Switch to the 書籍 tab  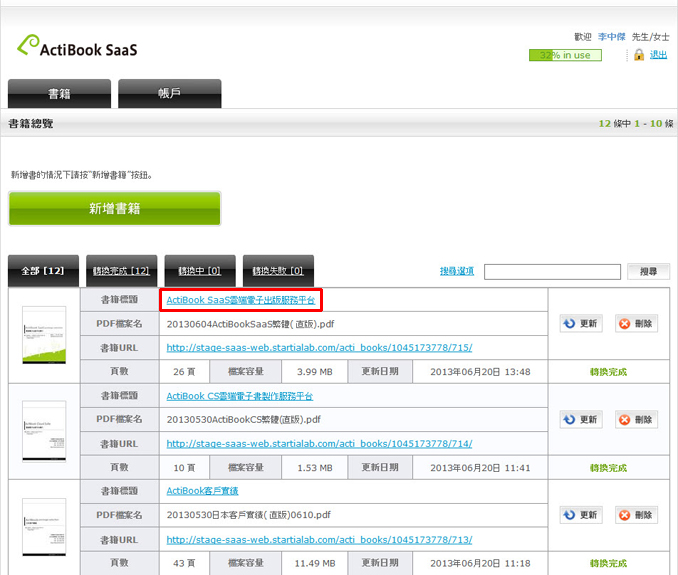coord(59,93)
